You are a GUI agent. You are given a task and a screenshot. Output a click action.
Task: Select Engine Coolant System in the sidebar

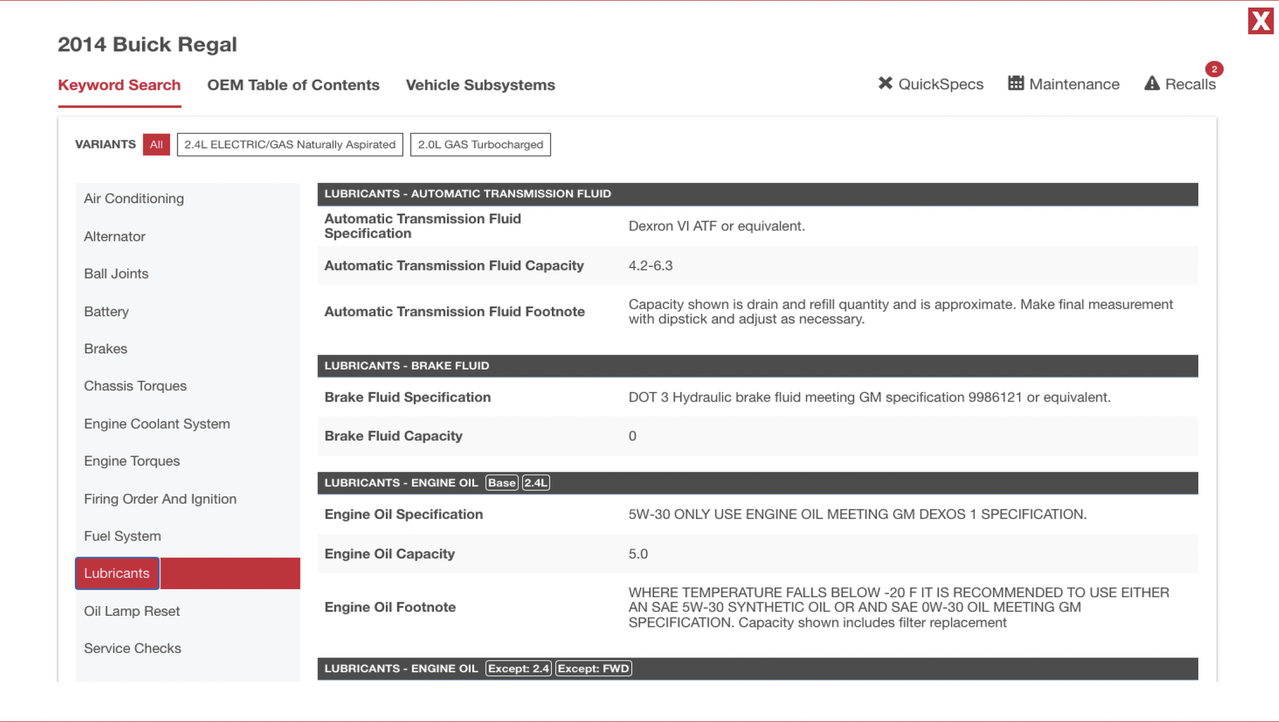pos(156,423)
